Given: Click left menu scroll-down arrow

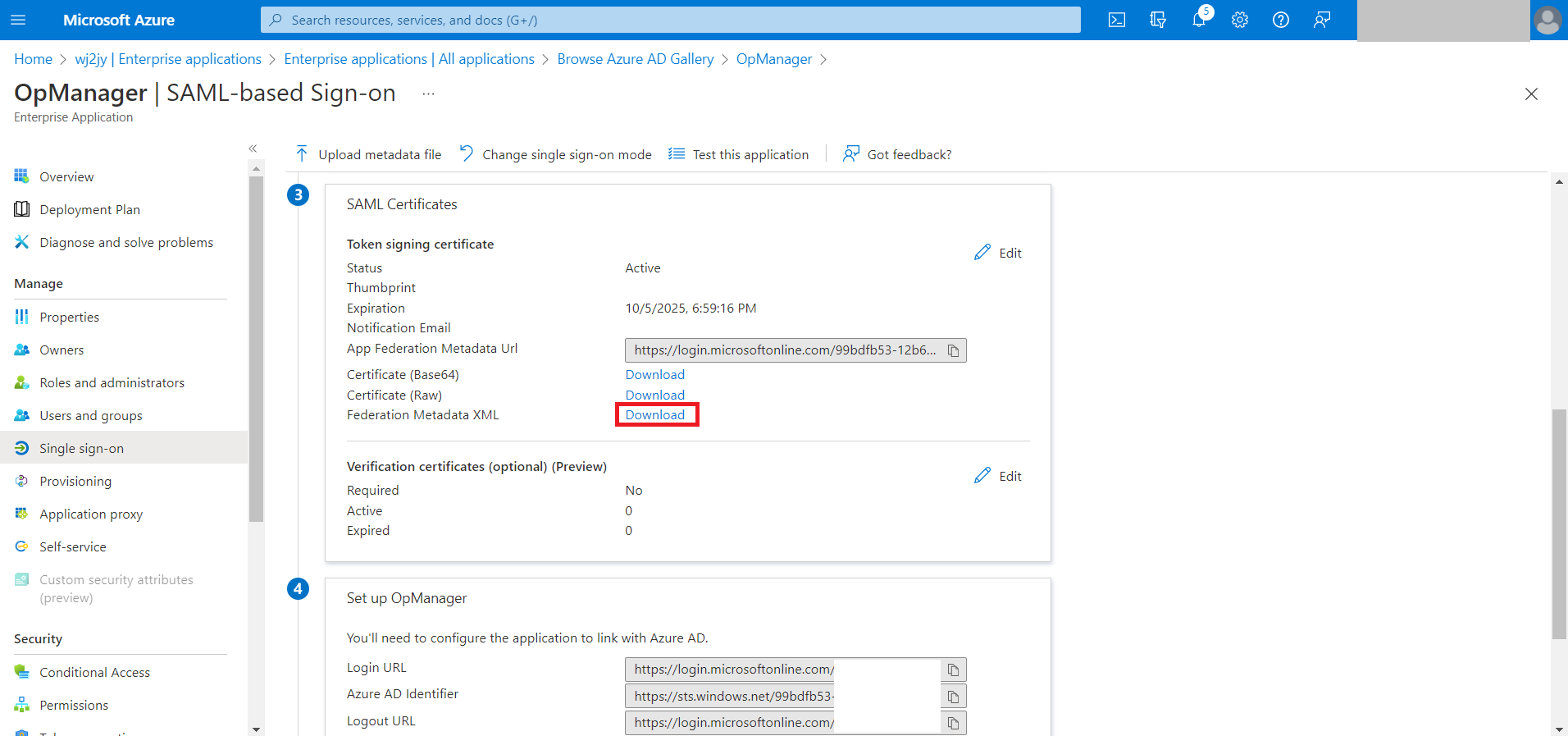Looking at the screenshot, I should coord(257,729).
